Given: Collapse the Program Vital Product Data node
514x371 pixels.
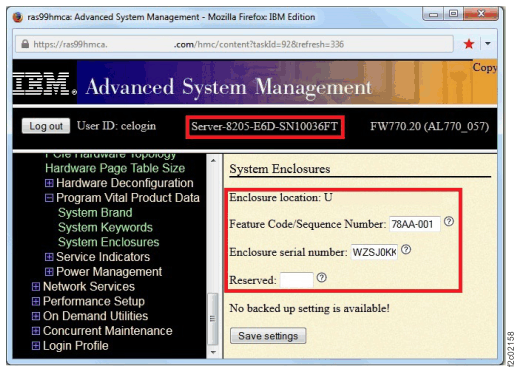Looking at the screenshot, I should [x=49, y=198].
